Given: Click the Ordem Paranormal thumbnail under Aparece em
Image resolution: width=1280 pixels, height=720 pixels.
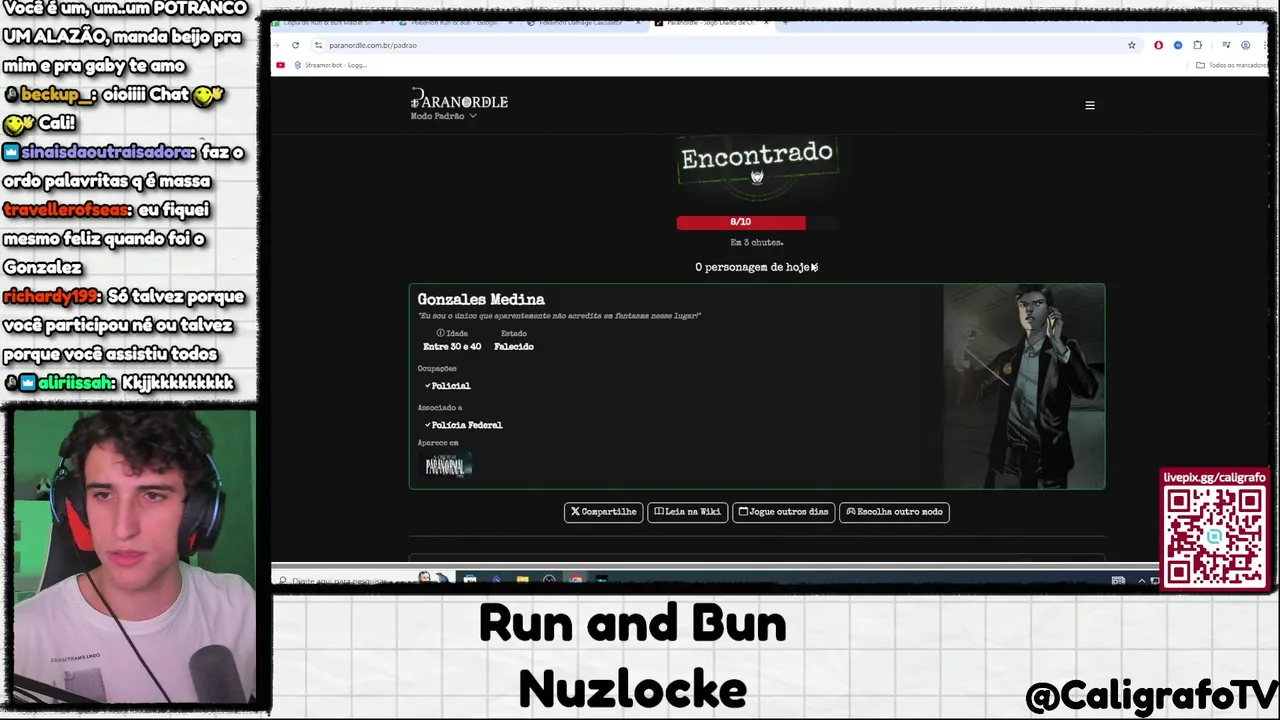Looking at the screenshot, I should click(x=445, y=465).
